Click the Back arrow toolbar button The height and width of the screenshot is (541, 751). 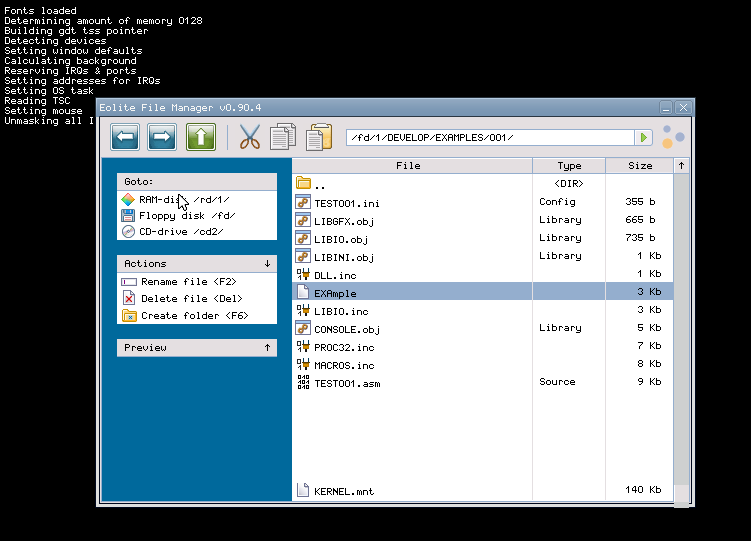(125, 137)
